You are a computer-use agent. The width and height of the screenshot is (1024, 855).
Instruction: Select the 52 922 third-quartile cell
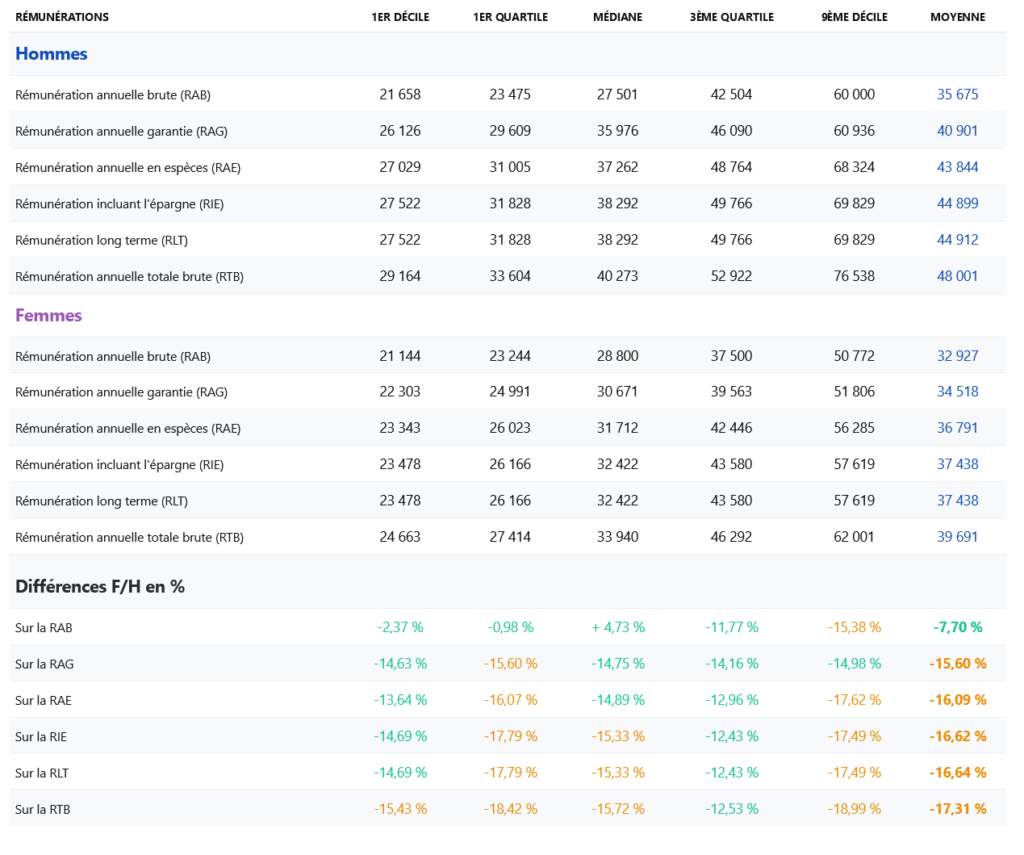point(731,276)
